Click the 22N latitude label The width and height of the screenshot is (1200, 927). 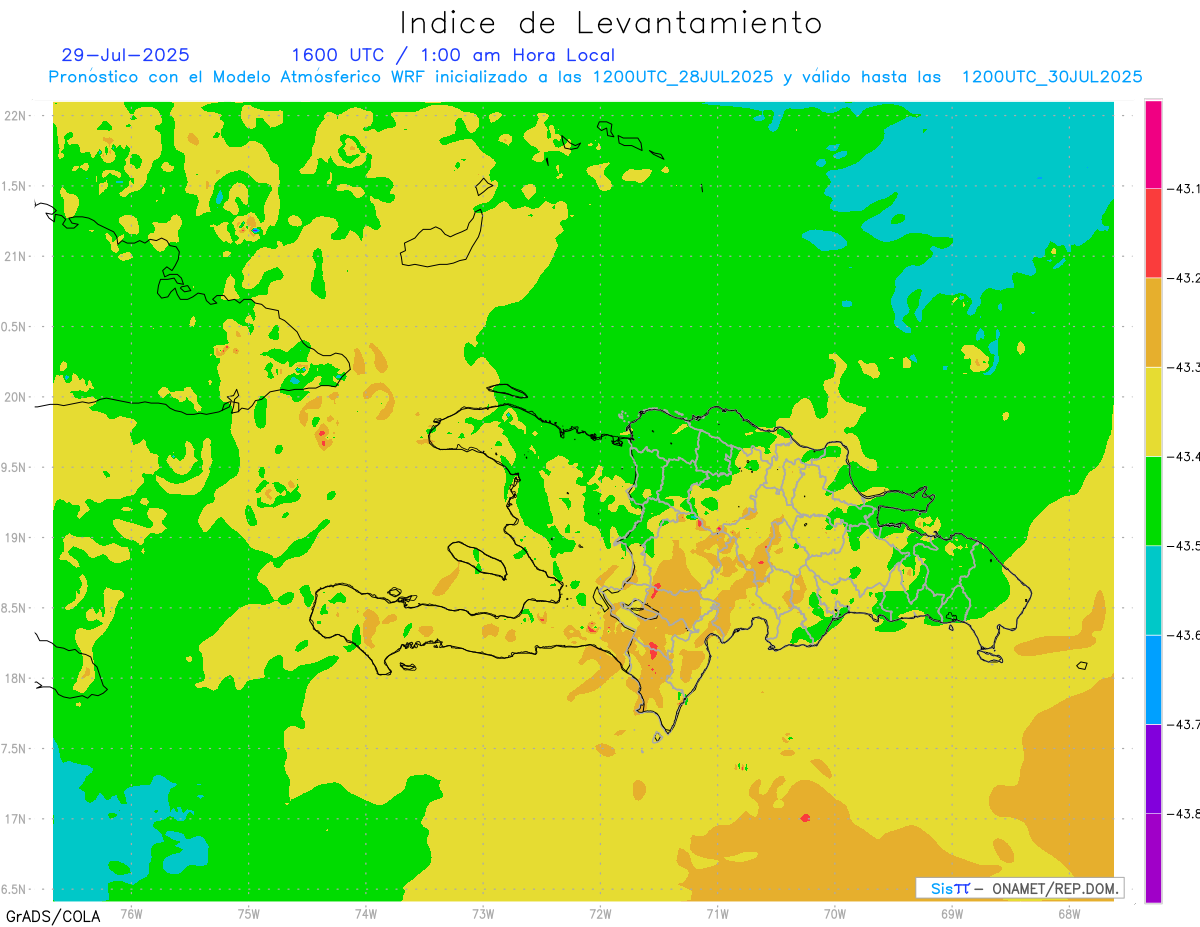(17, 116)
